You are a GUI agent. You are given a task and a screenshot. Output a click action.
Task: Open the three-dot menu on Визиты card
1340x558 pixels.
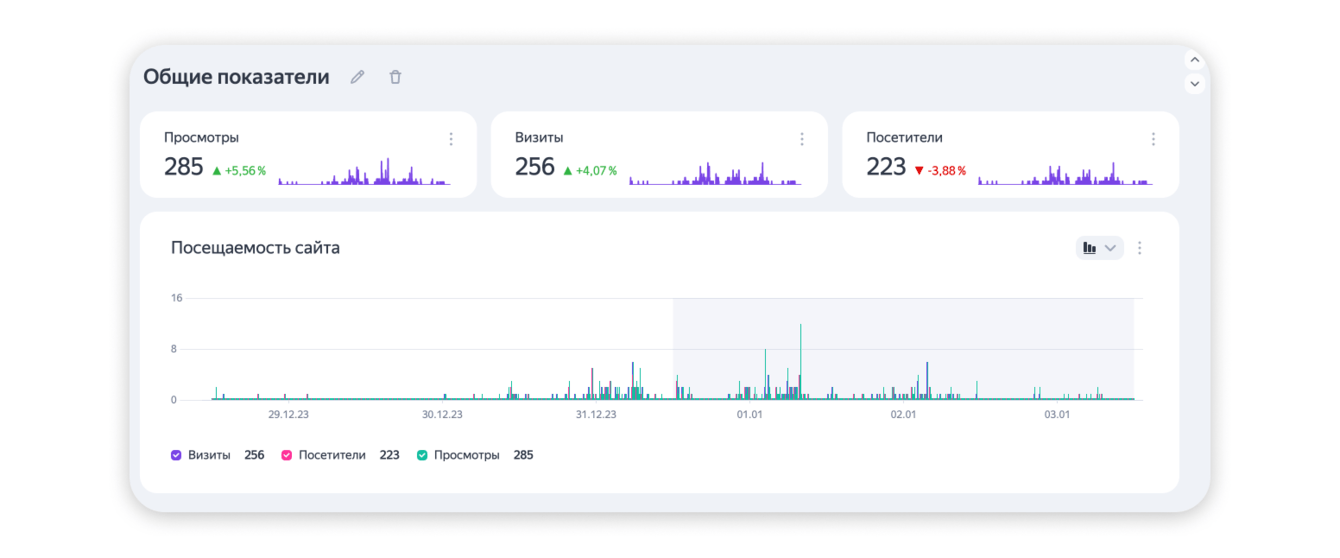[x=801, y=140]
